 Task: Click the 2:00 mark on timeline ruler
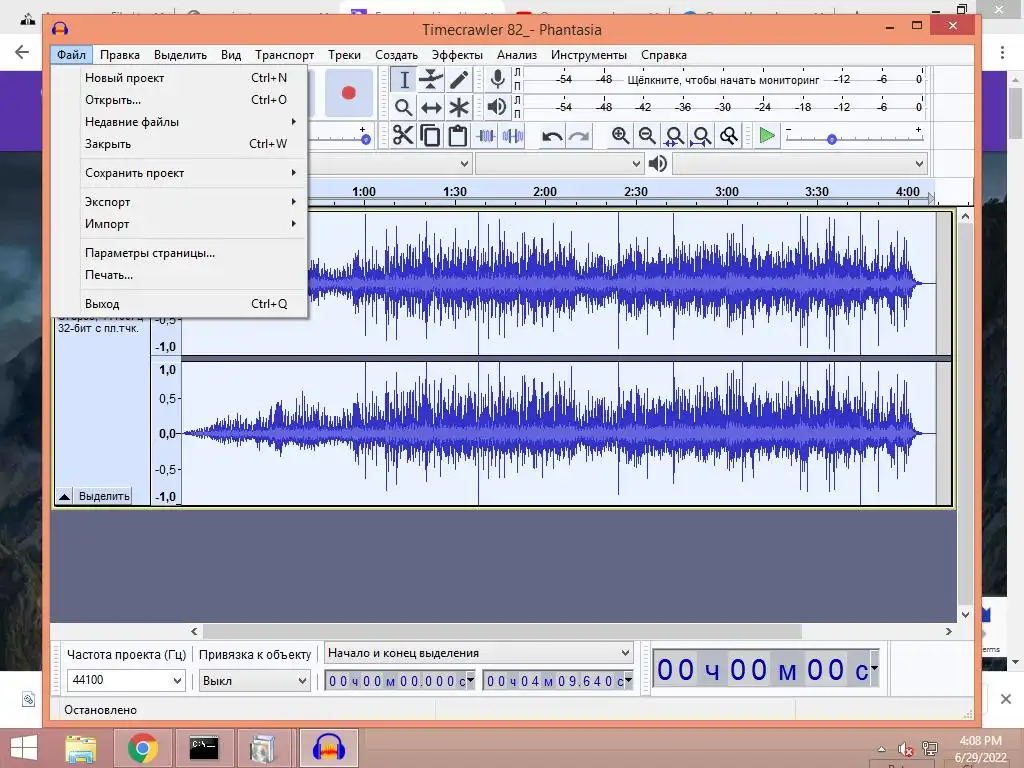pos(545,192)
